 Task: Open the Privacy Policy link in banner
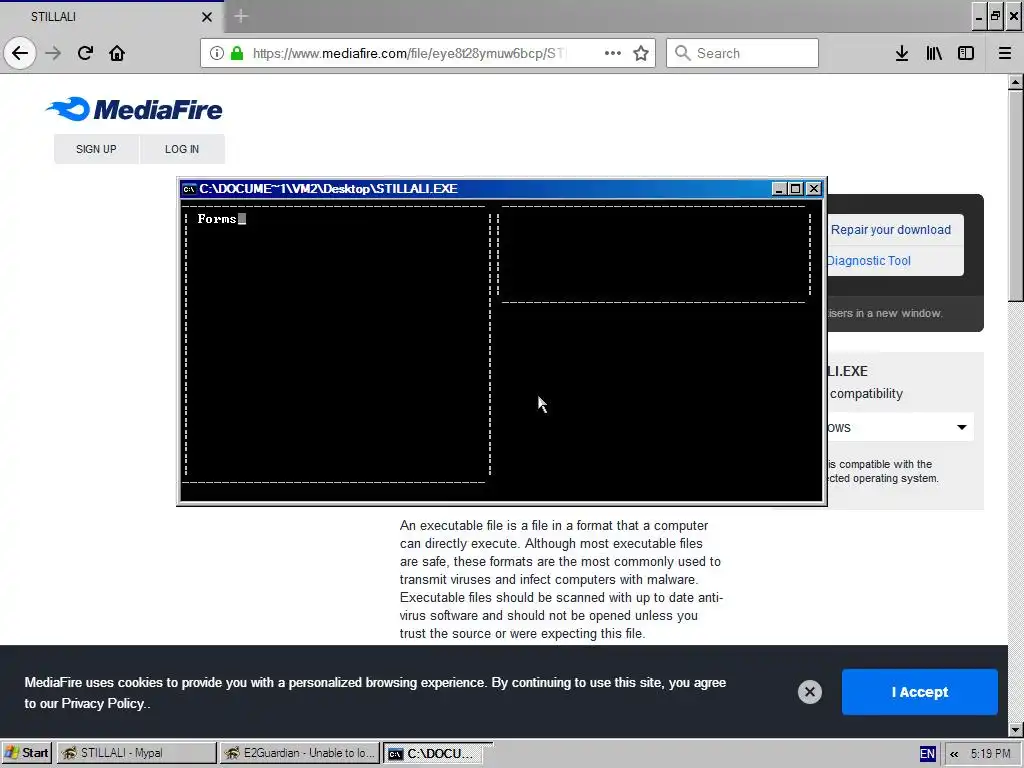(x=103, y=703)
